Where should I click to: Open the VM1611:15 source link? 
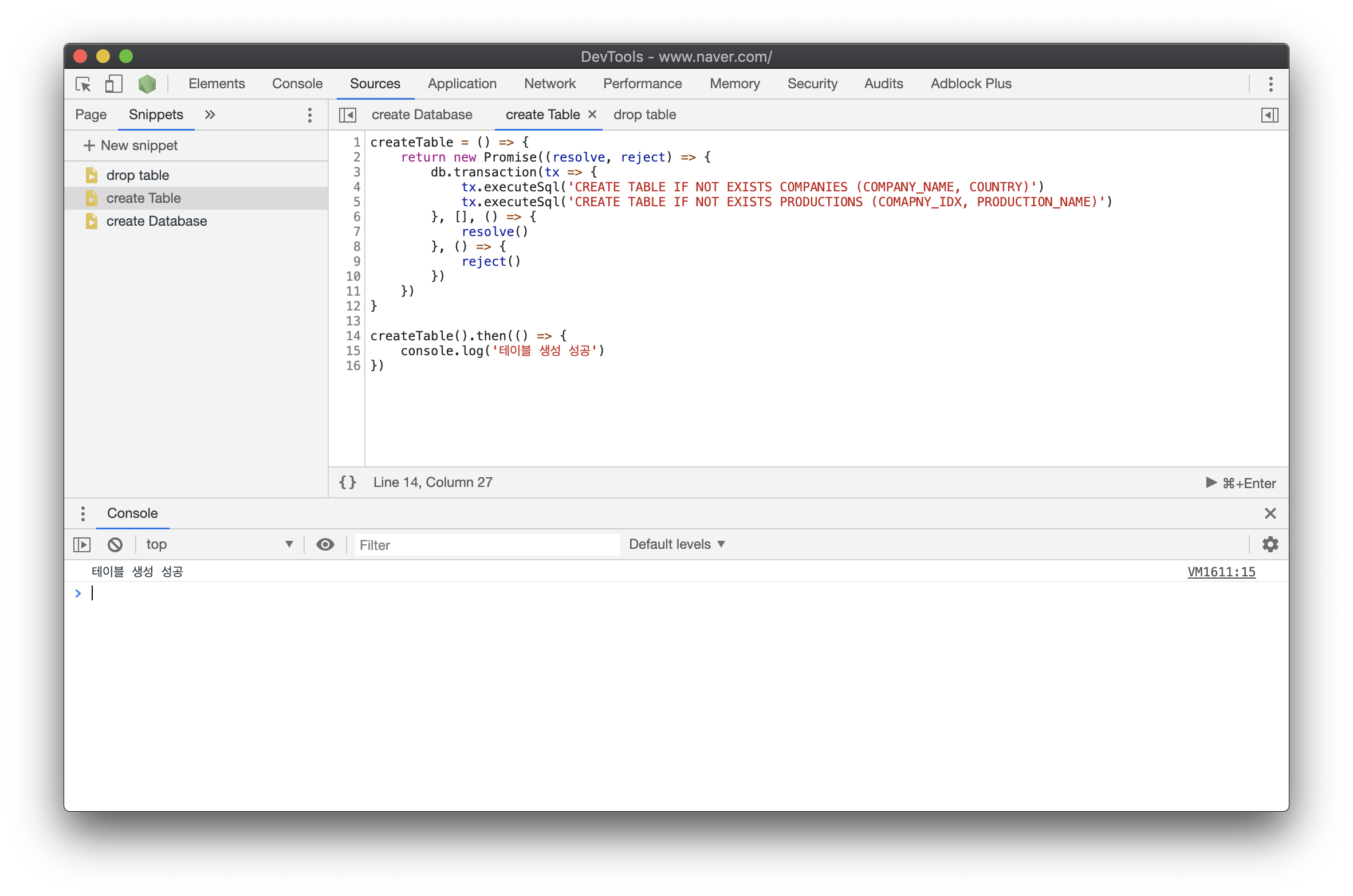coord(1221,572)
